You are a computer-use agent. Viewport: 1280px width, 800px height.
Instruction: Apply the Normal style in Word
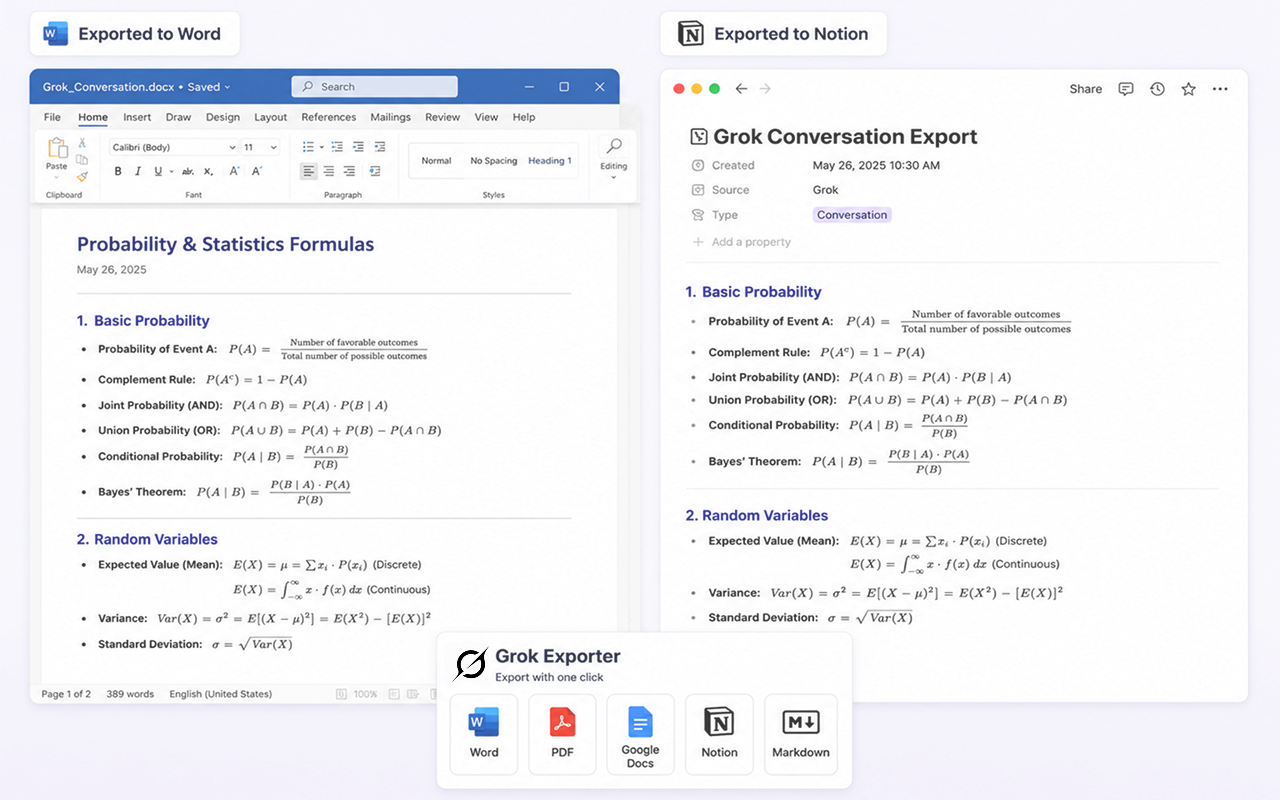436,161
